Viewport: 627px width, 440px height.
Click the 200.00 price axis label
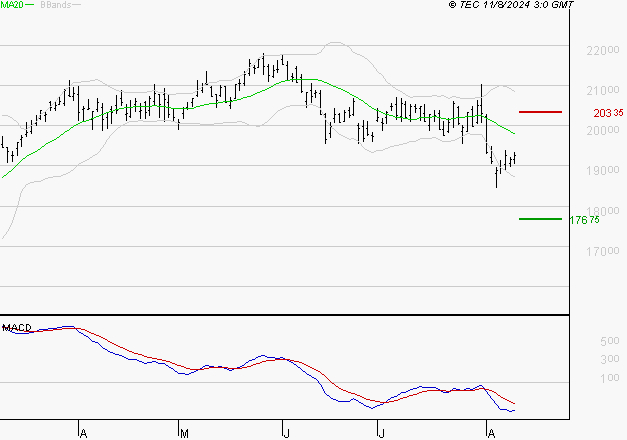[x=603, y=130]
